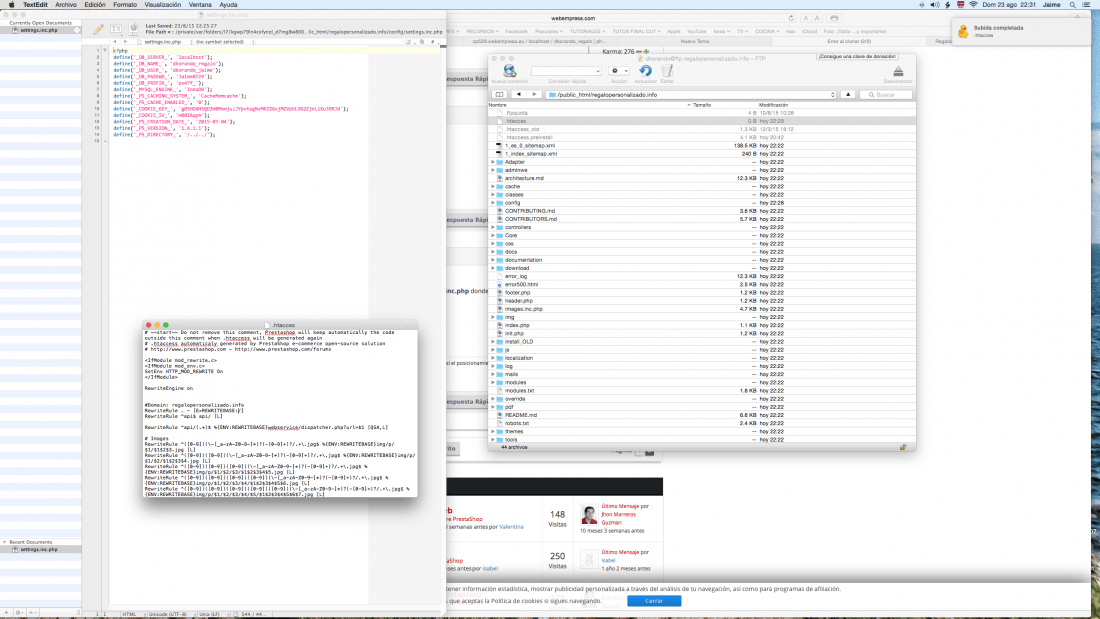Select the architecture.md file
Image resolution: width=1100 pixels, height=619 pixels.
524,178
